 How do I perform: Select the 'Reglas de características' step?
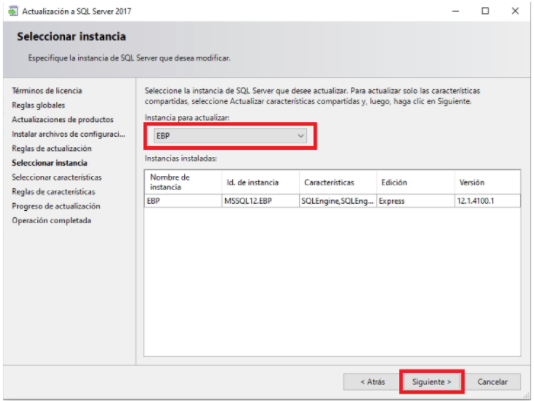53,192
